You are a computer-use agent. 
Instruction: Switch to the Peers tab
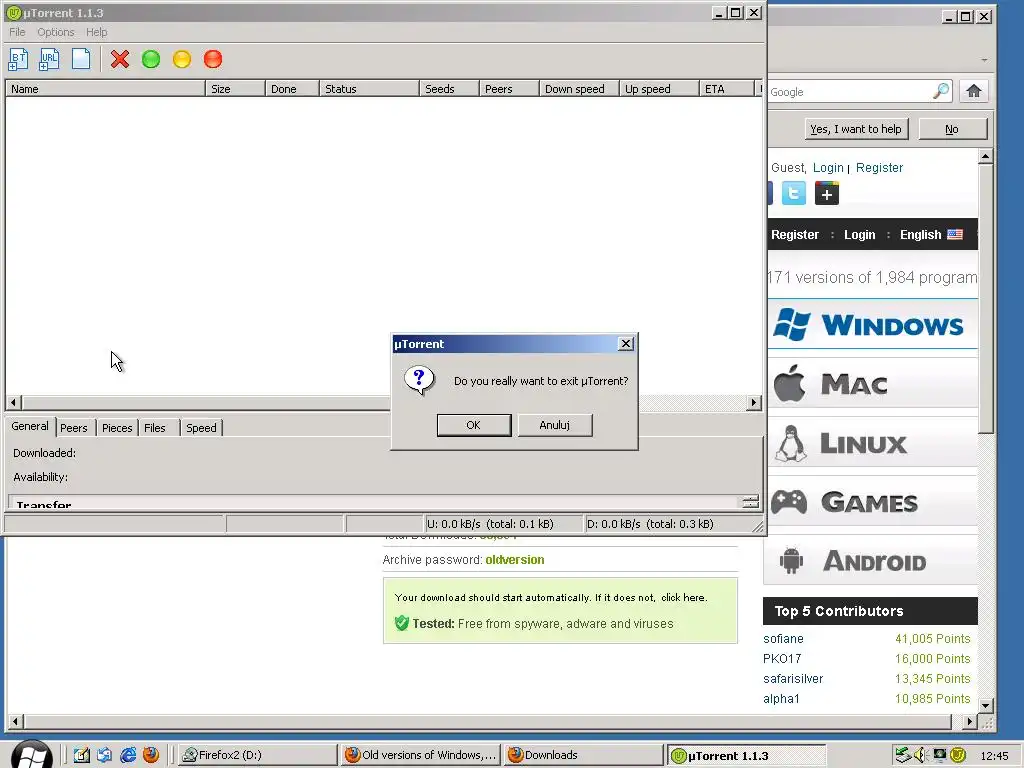[x=74, y=428]
